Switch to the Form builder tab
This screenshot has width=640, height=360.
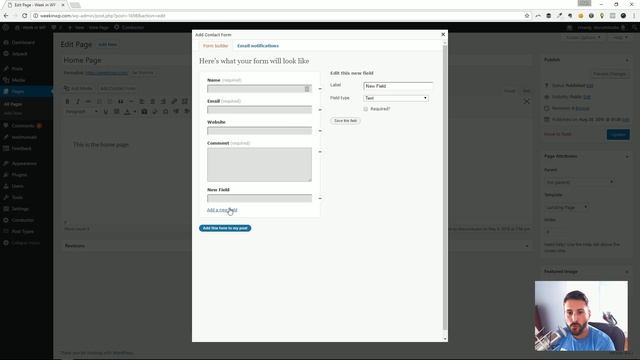(215, 46)
